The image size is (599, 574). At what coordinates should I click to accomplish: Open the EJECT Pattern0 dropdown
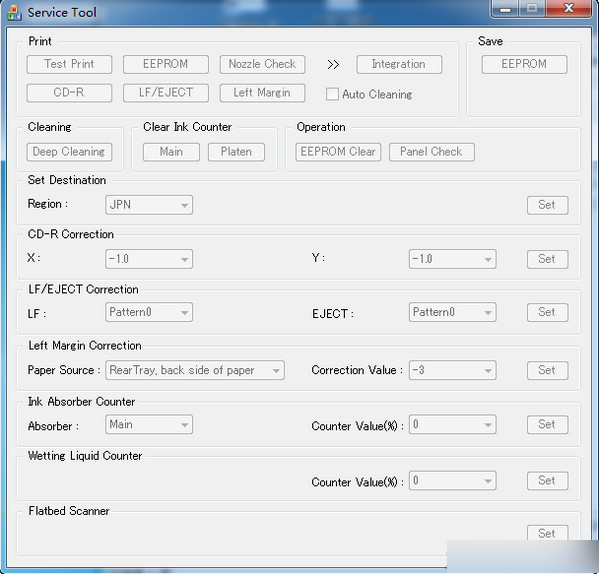point(452,312)
